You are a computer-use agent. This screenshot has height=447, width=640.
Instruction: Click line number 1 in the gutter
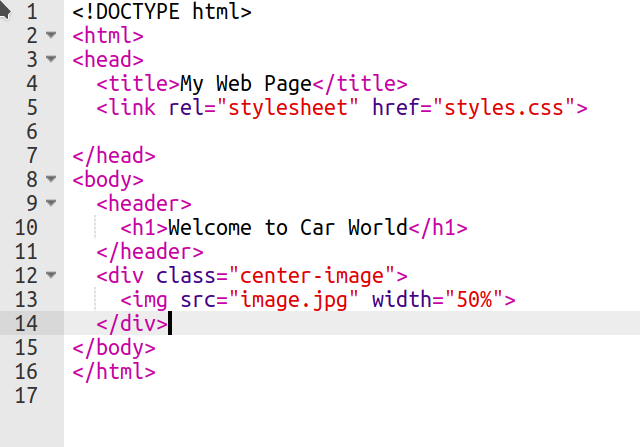pyautogui.click(x=32, y=12)
